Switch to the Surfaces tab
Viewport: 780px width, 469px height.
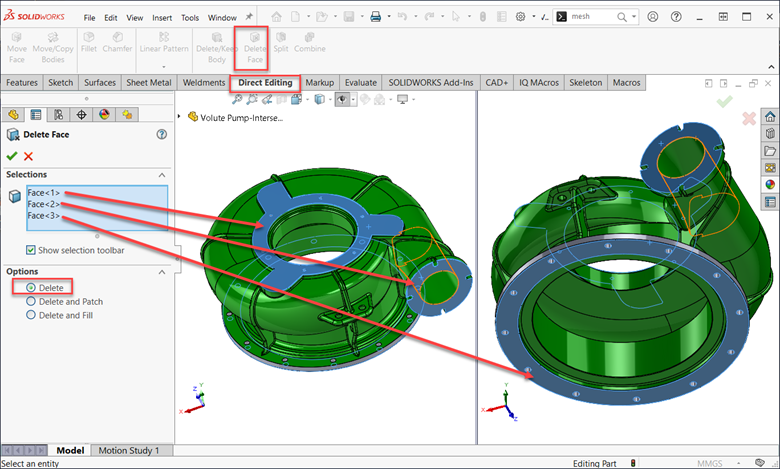point(100,83)
